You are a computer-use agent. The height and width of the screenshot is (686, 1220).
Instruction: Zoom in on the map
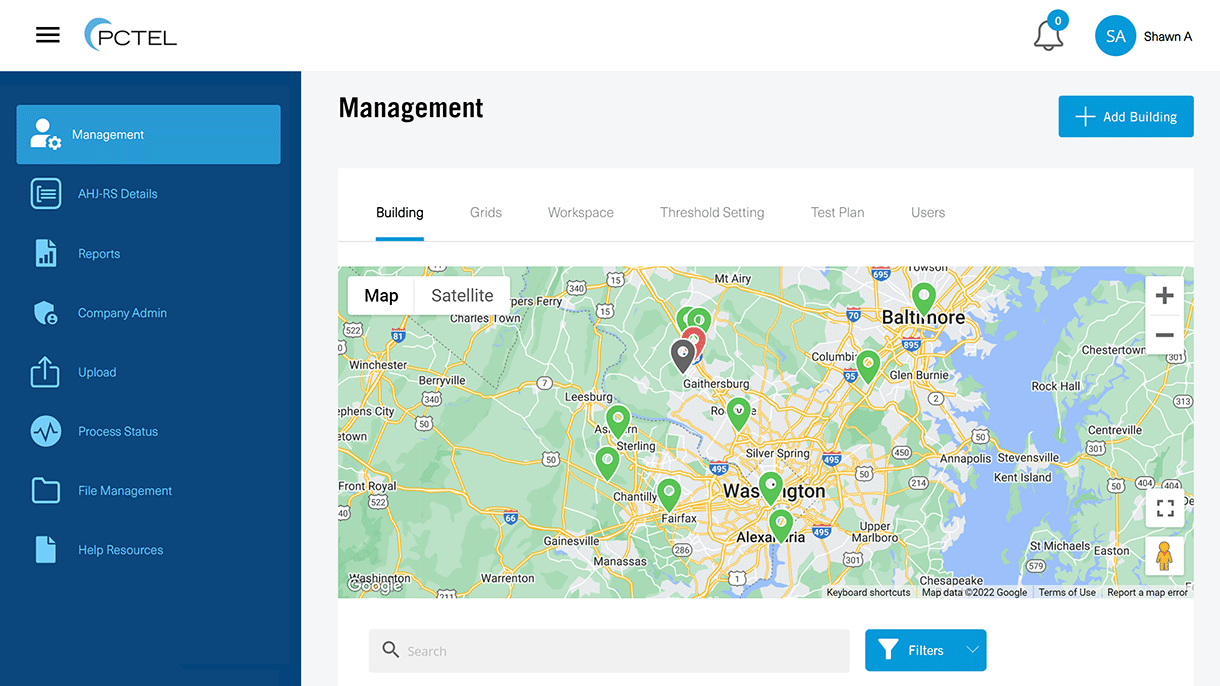tap(1164, 296)
